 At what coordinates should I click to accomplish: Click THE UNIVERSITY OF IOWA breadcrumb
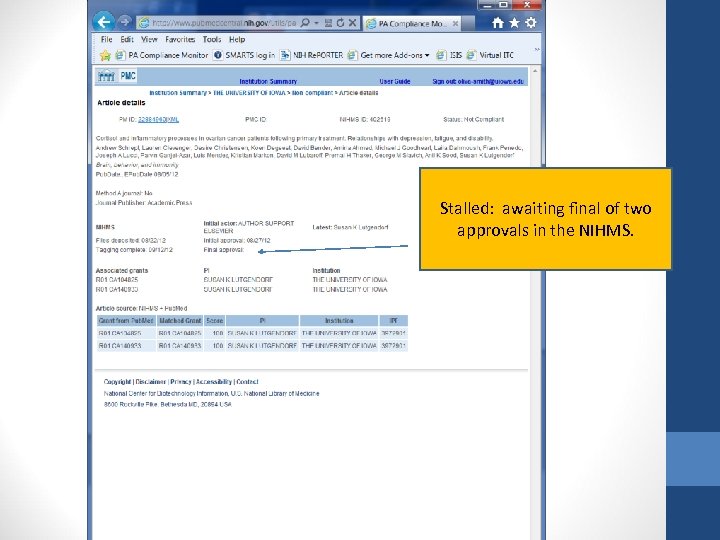coord(249,93)
